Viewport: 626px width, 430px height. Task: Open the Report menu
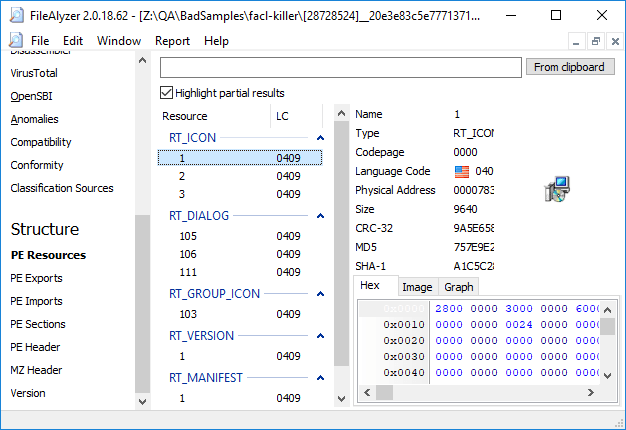[x=172, y=41]
